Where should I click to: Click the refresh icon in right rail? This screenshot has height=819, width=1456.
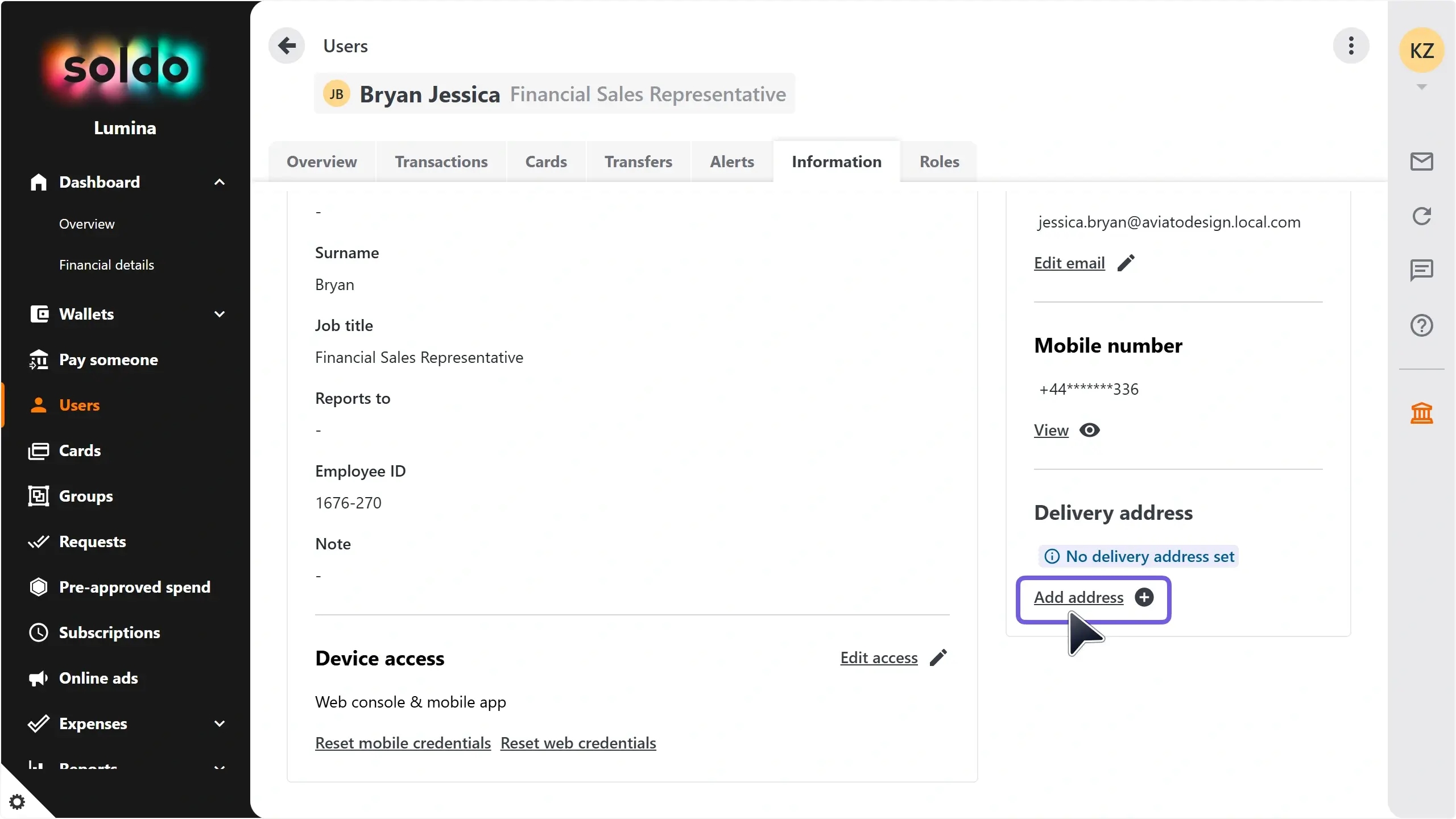[x=1421, y=216]
